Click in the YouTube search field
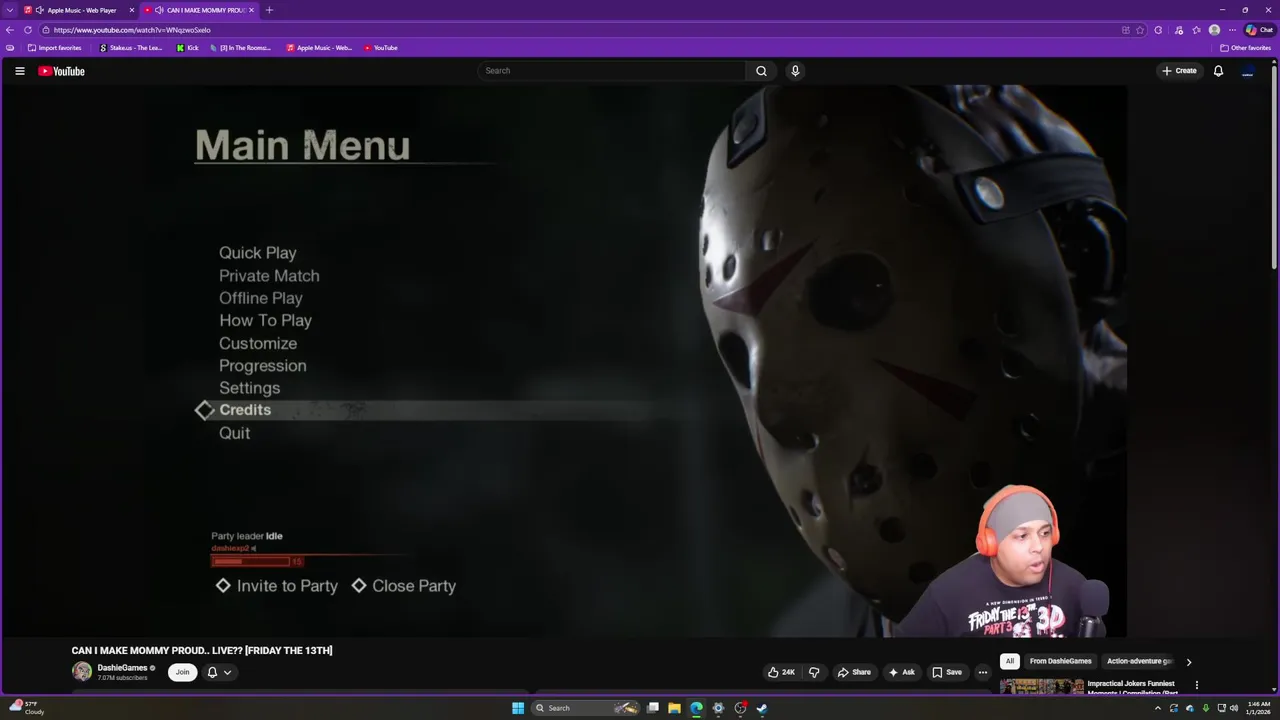The height and width of the screenshot is (720, 1280). pos(612,71)
